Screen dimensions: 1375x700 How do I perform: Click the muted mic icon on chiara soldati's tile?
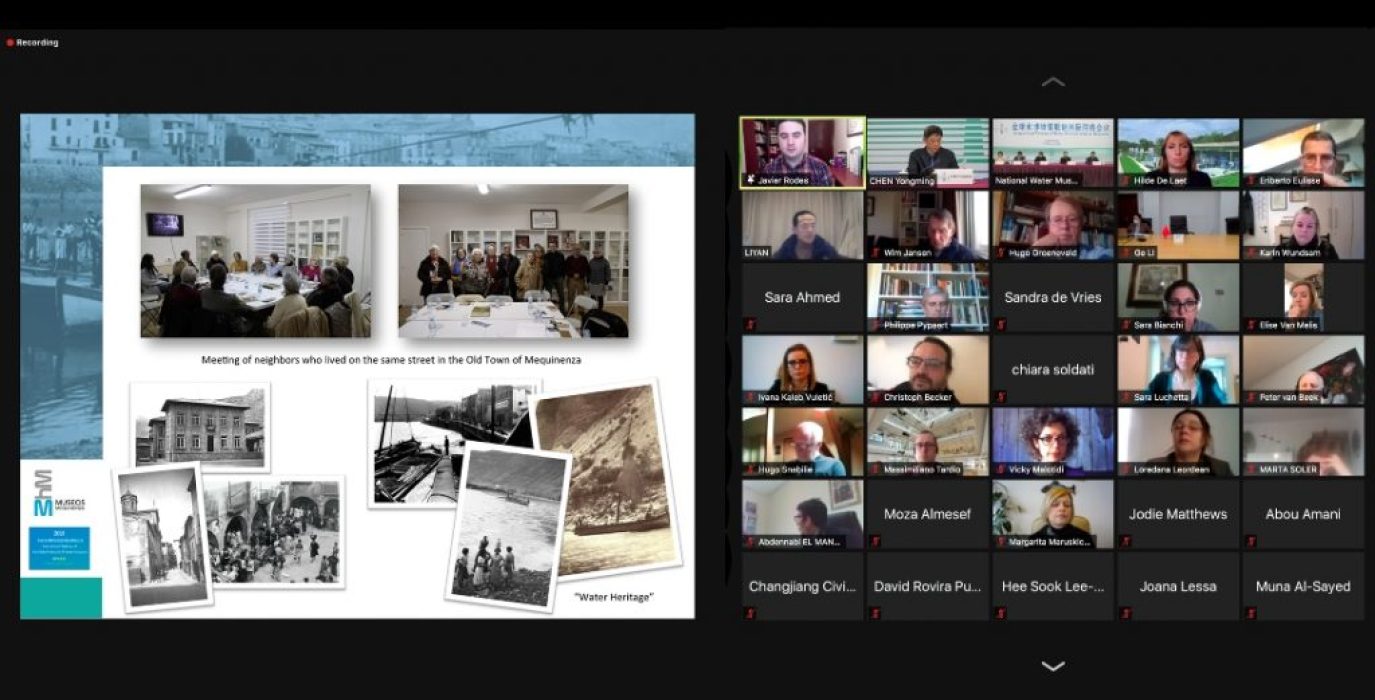1000,397
